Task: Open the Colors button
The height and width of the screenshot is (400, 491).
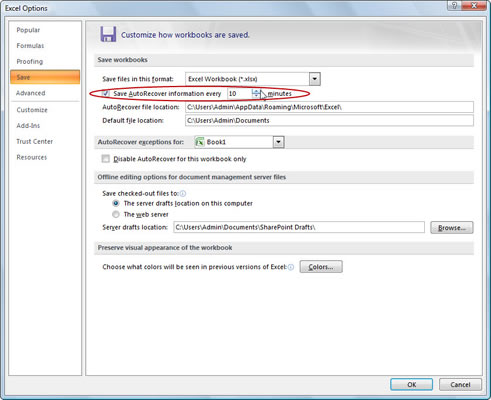Action: (321, 267)
